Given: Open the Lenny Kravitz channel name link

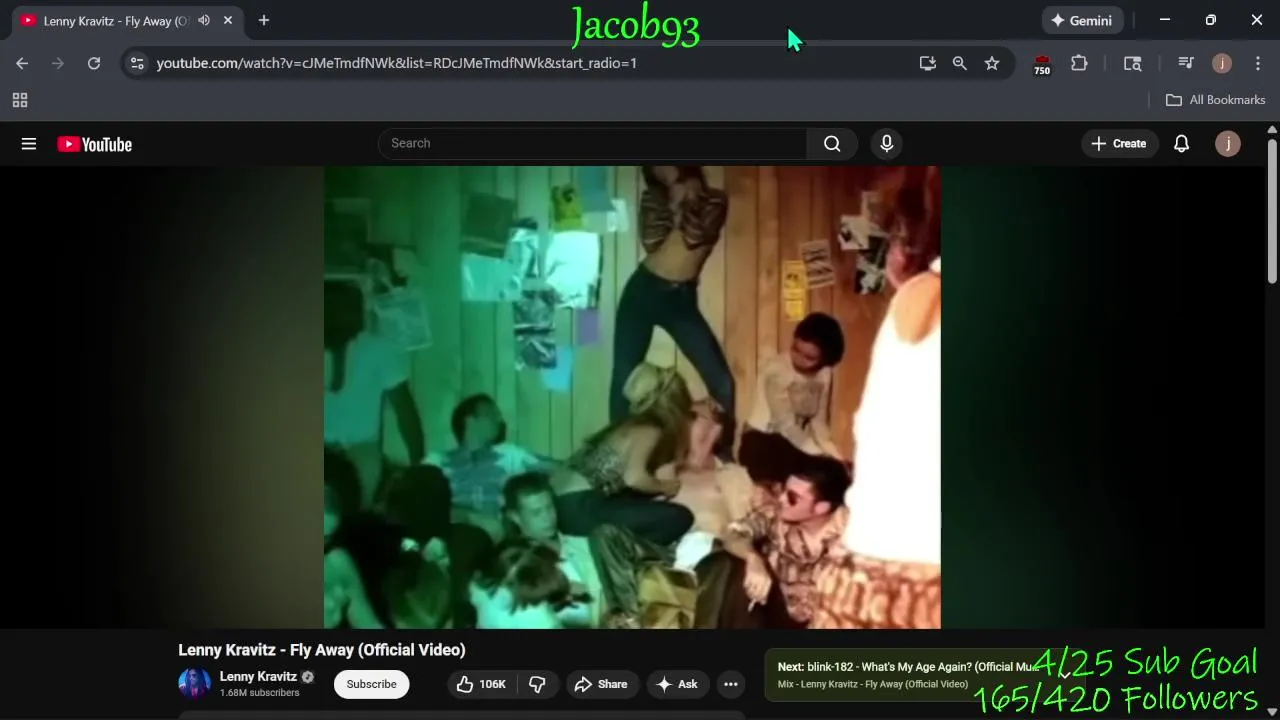Looking at the screenshot, I should 258,676.
